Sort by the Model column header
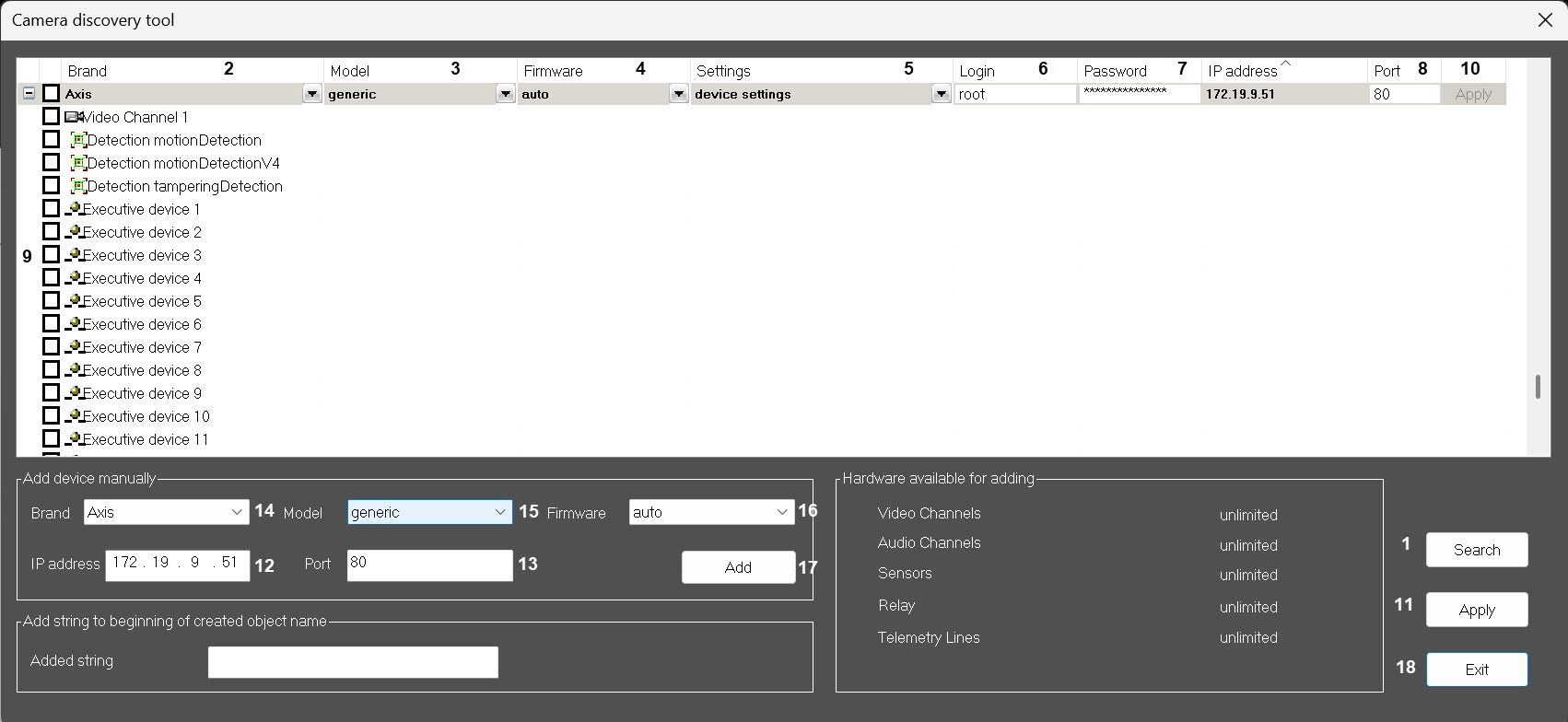1568x722 pixels. 420,71
